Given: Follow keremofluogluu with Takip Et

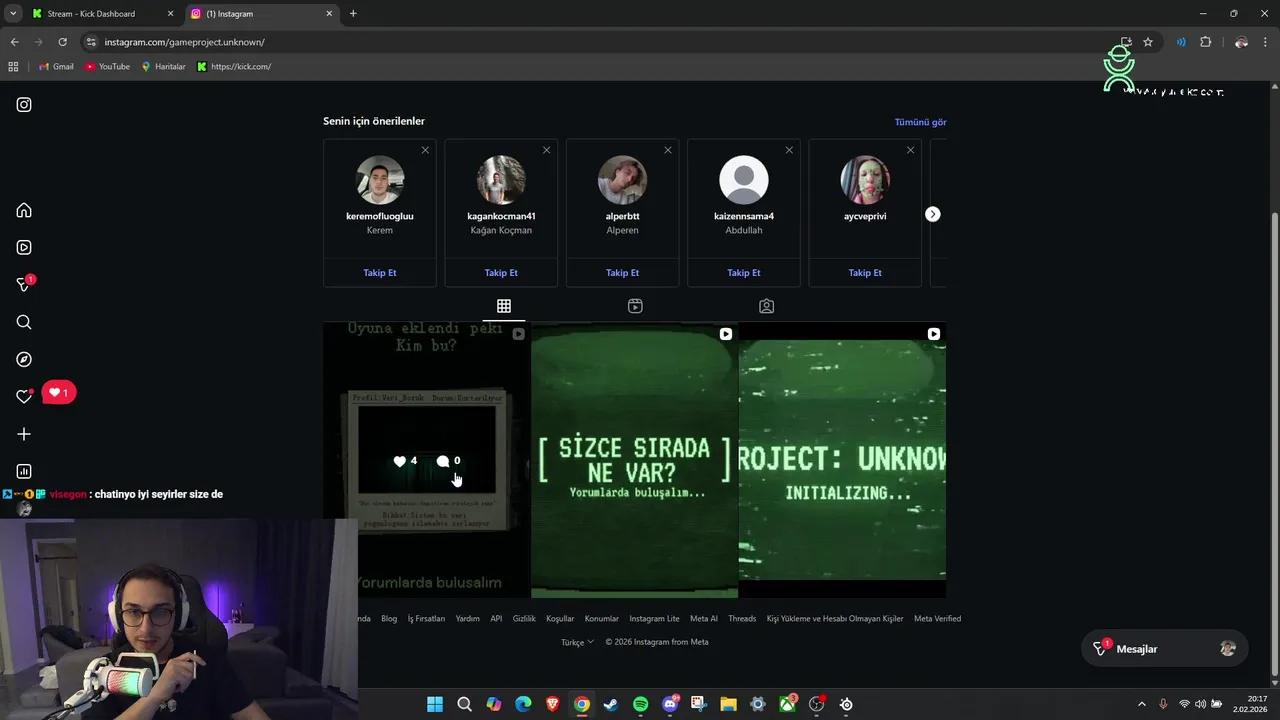Looking at the screenshot, I should 380,272.
